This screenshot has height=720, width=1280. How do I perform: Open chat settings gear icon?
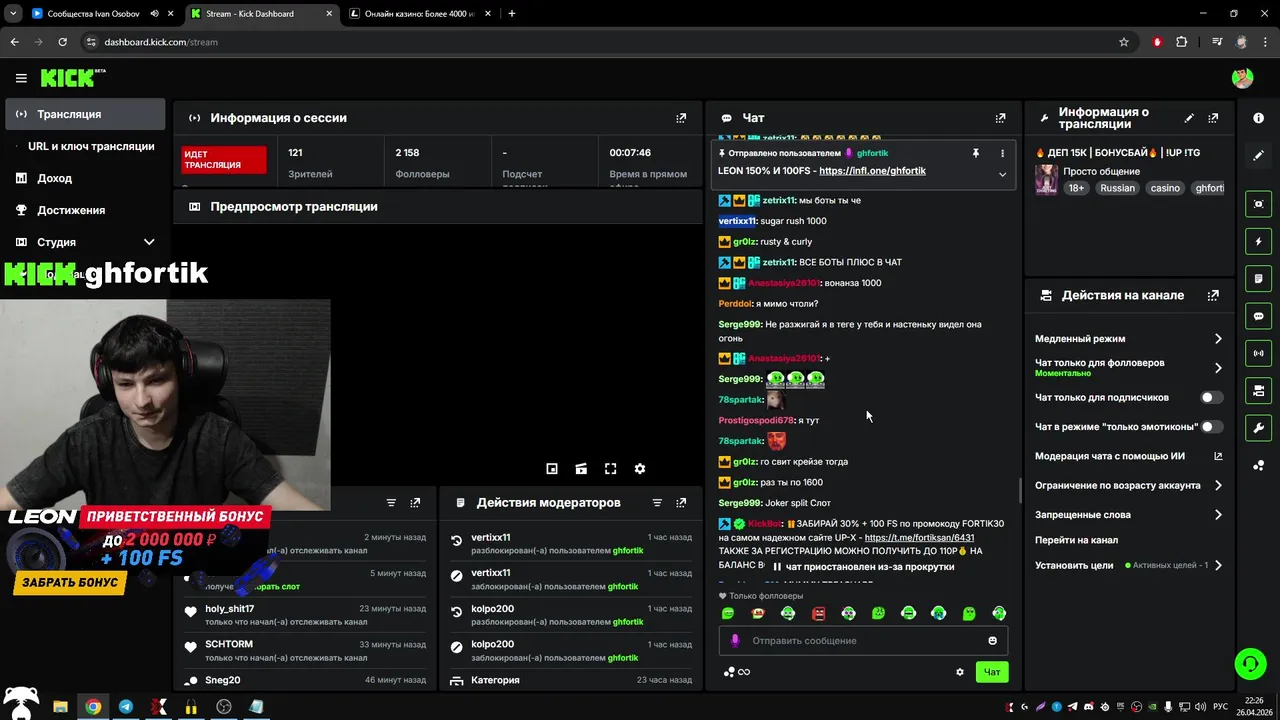pyautogui.click(x=960, y=672)
